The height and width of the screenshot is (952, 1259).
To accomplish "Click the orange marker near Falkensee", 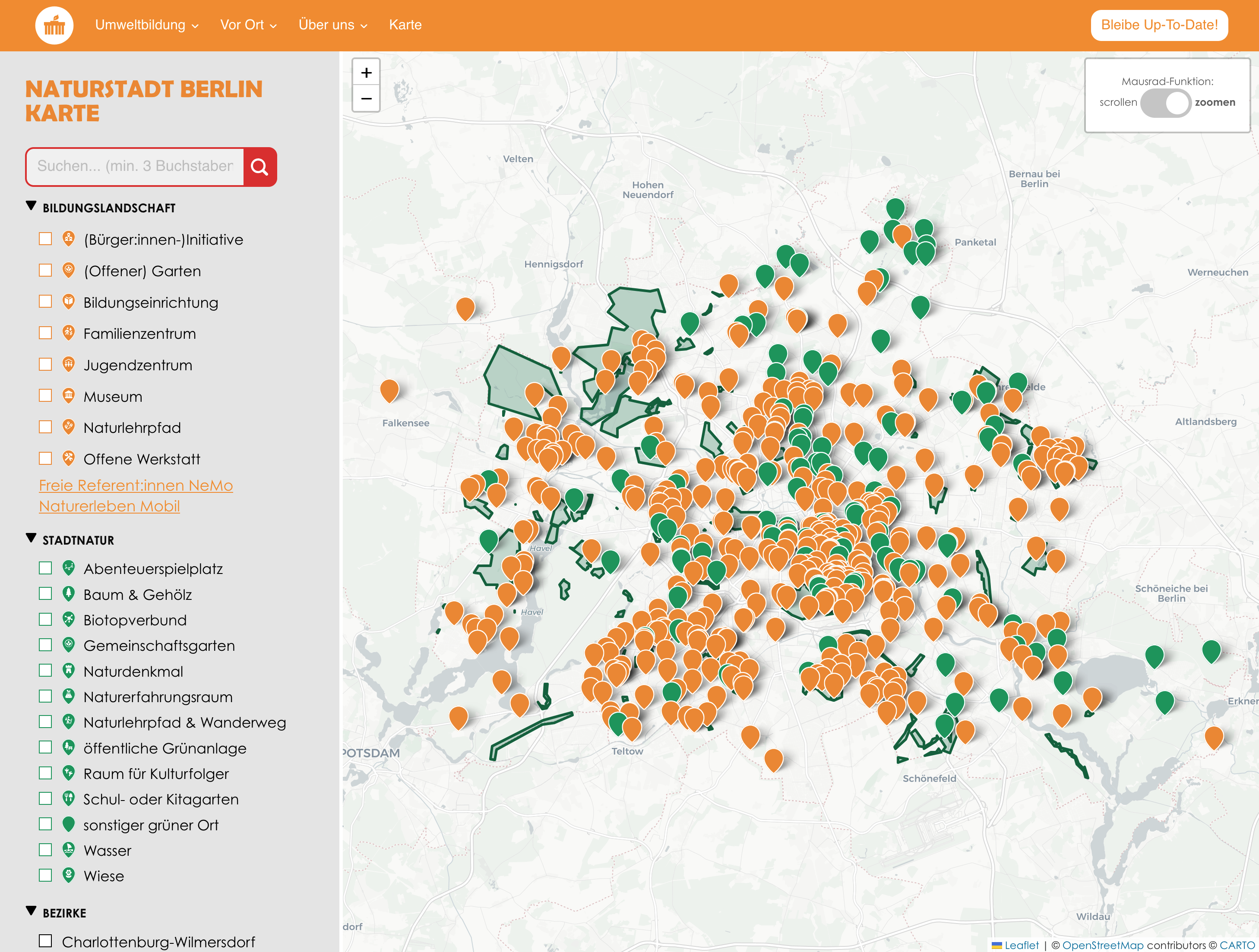I will pos(389,391).
